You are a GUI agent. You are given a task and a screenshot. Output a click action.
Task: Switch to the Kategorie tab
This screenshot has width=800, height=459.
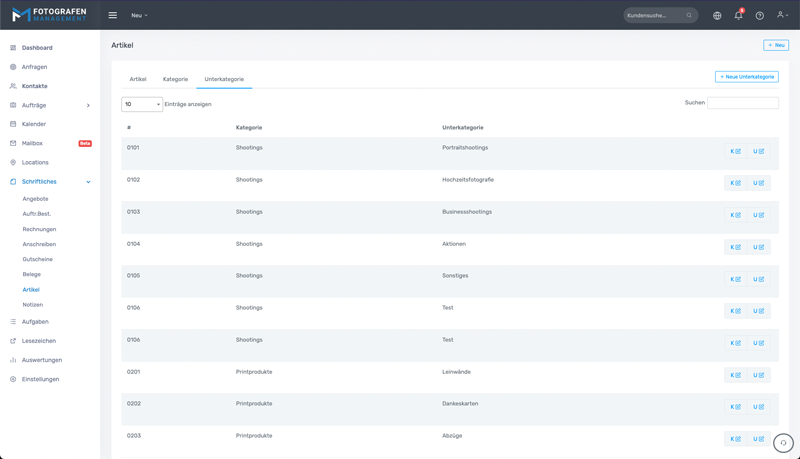(175, 79)
